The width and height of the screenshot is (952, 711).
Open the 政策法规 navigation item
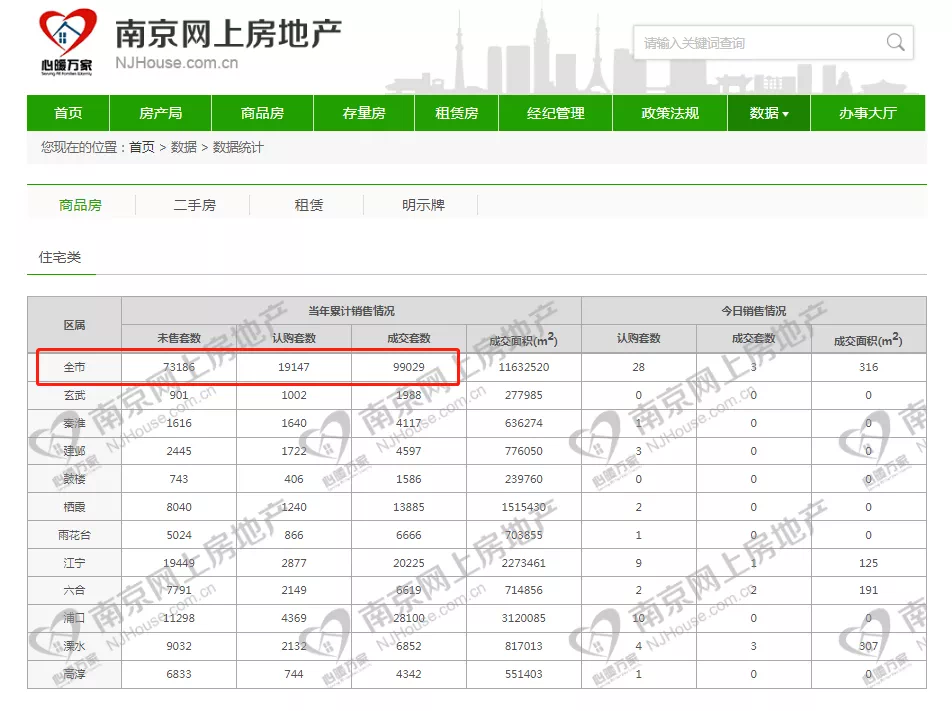tap(670, 113)
